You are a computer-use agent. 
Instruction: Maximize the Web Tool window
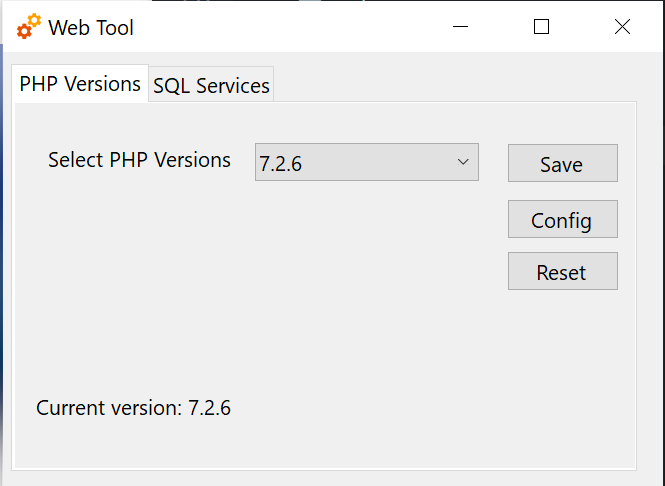pyautogui.click(x=541, y=27)
